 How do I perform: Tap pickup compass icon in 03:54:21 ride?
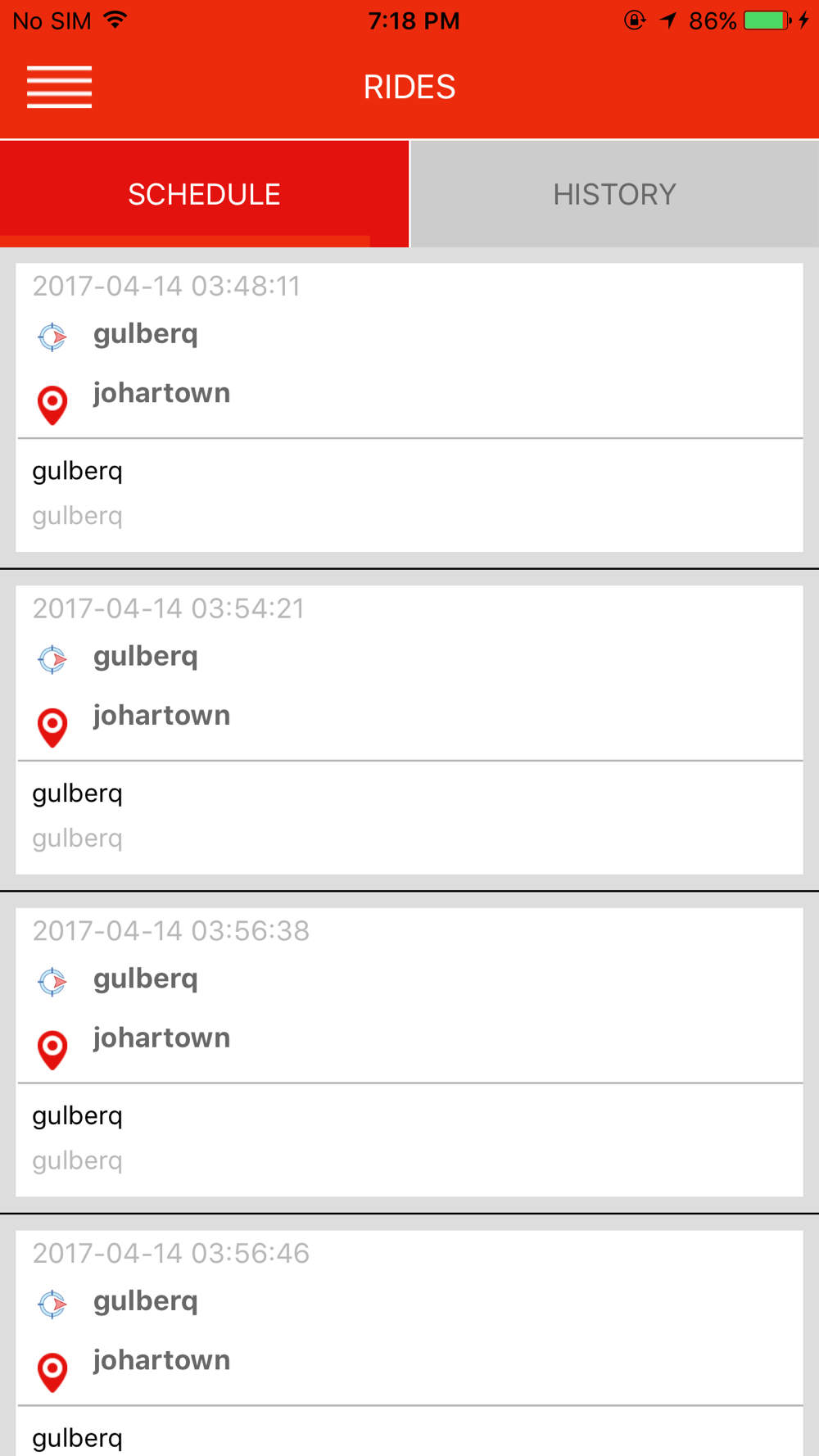(x=52, y=659)
